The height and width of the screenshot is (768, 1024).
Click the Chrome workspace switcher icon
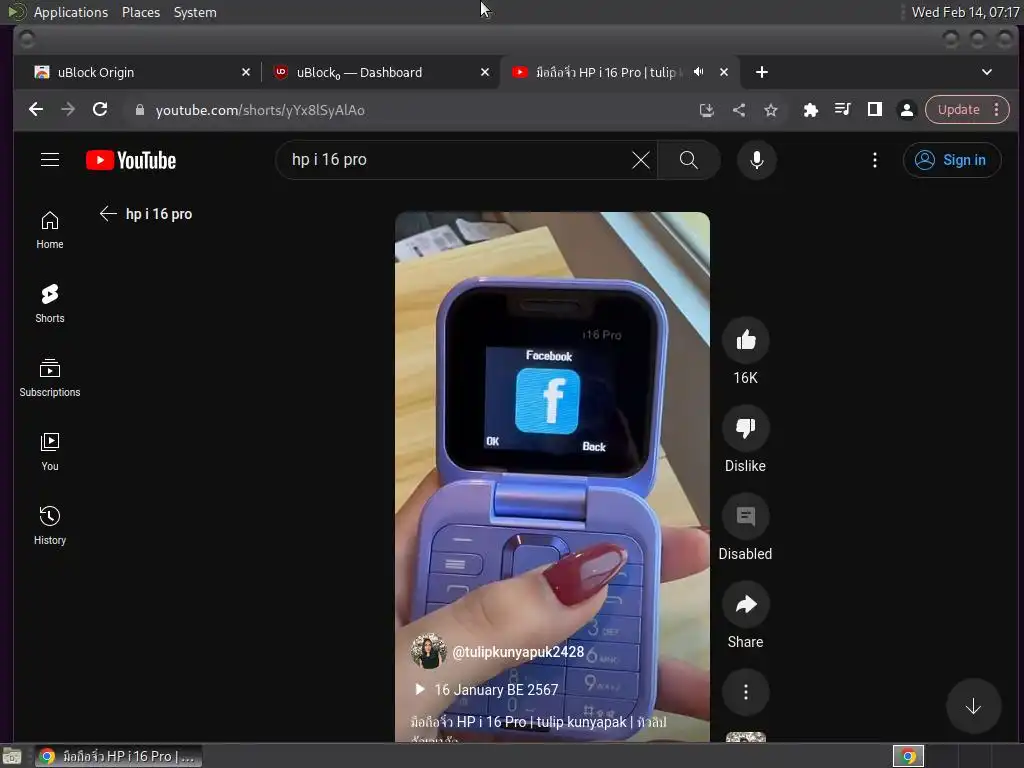908,756
